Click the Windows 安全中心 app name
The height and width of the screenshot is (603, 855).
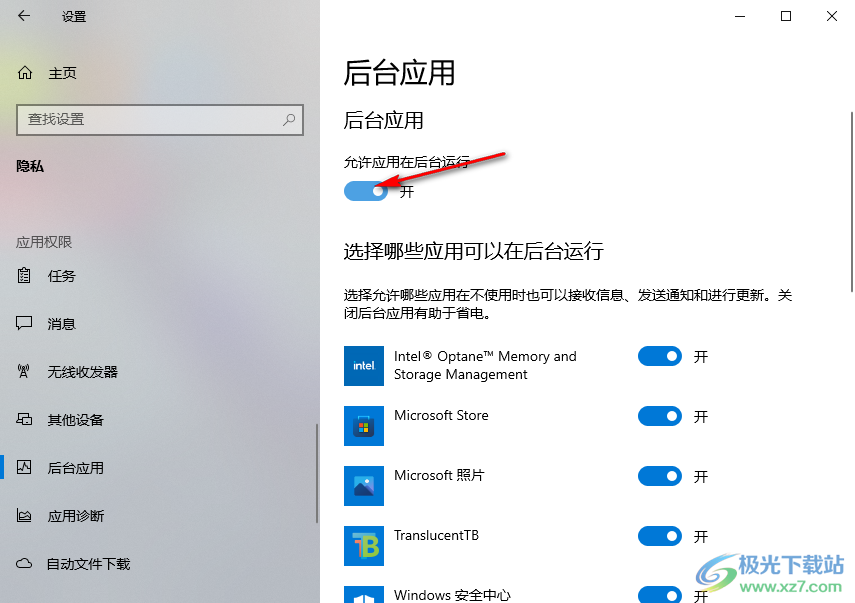[x=452, y=595]
